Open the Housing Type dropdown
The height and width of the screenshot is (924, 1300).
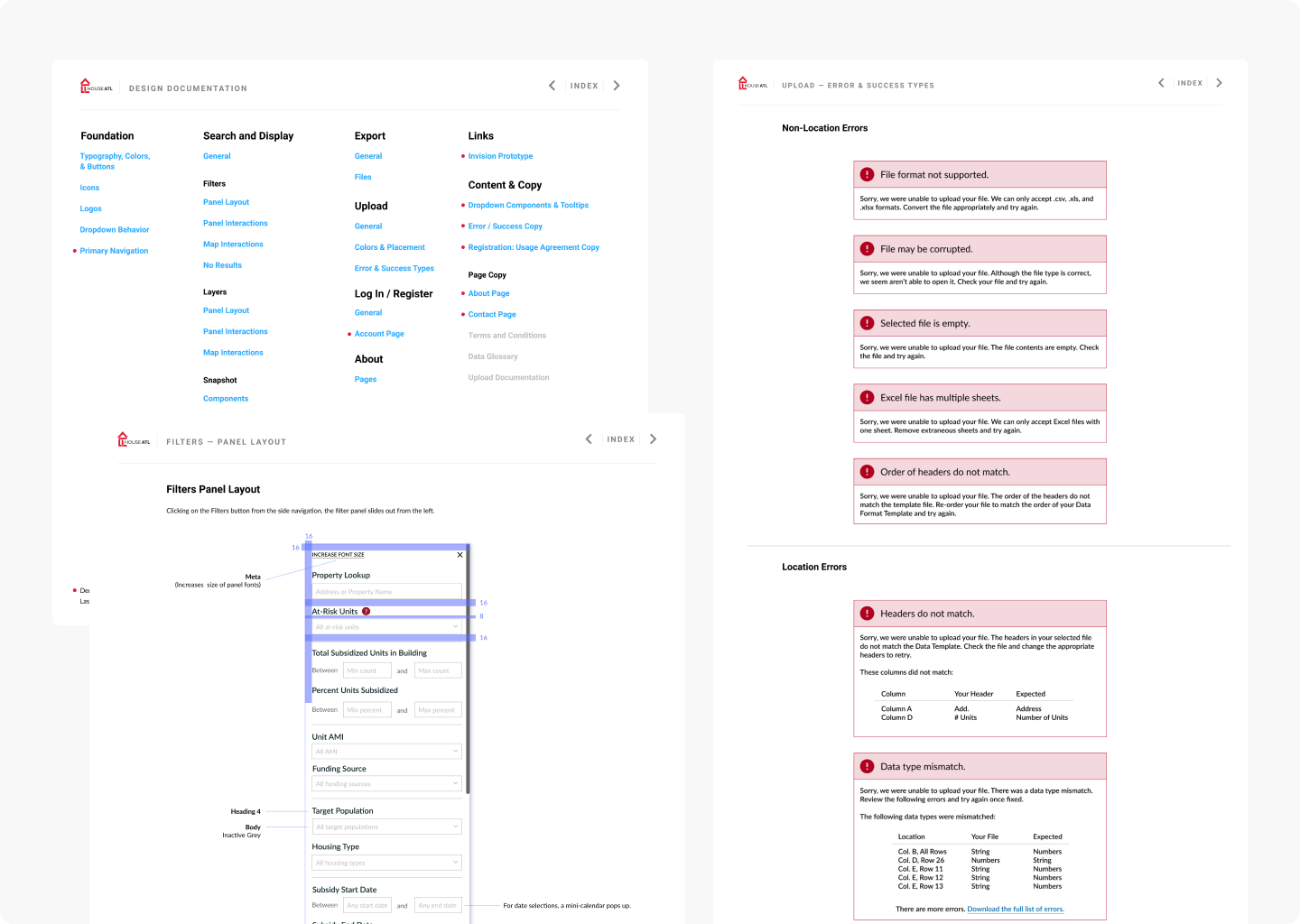point(386,863)
